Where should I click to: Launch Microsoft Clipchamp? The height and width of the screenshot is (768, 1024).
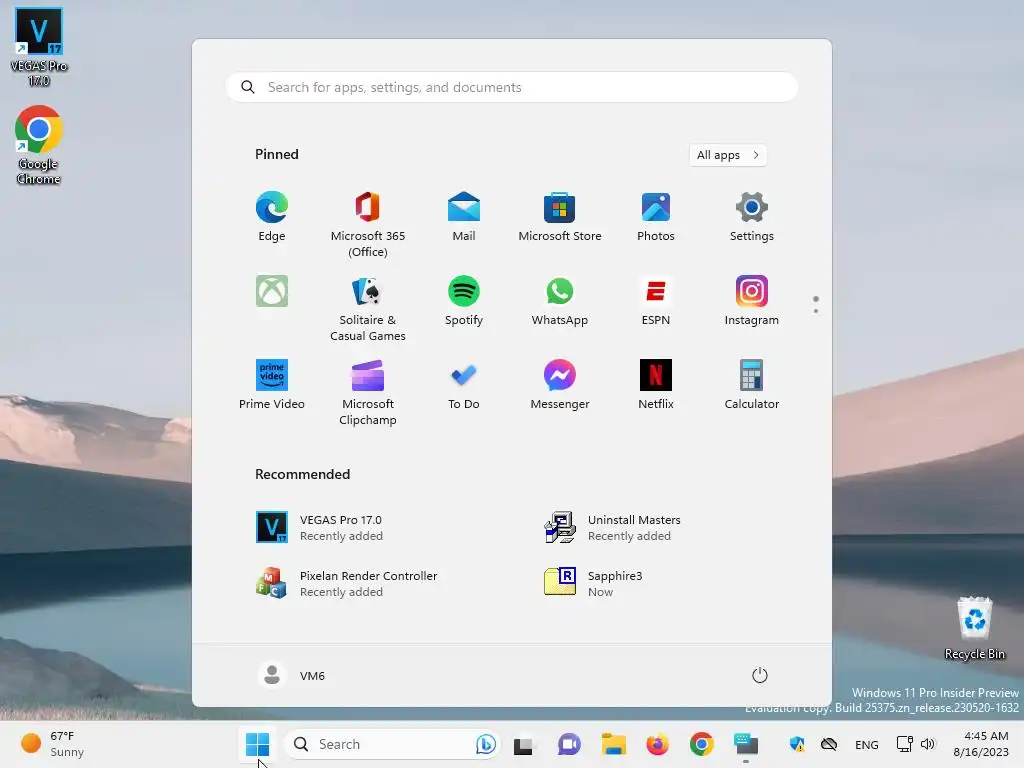368,392
